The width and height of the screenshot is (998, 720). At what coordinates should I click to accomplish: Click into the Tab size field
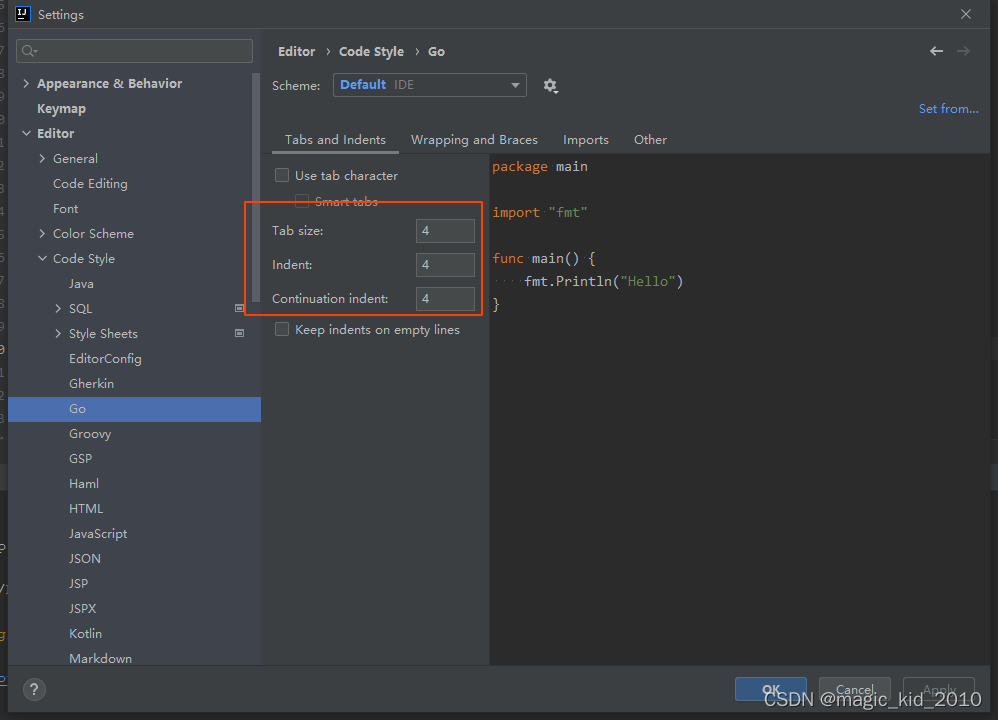[x=445, y=230]
